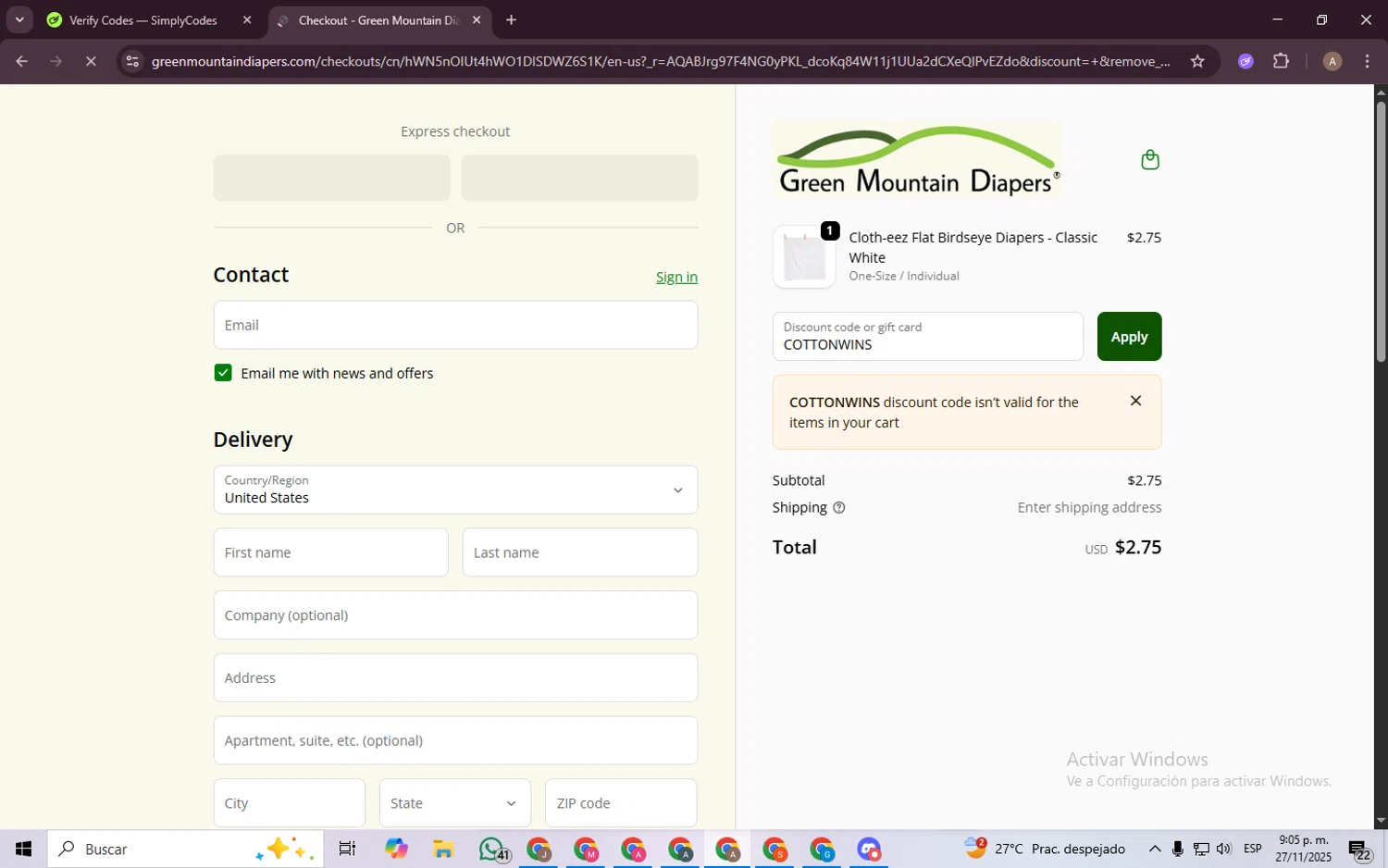Click the Apartment, suite, etc. field

pos(455,740)
